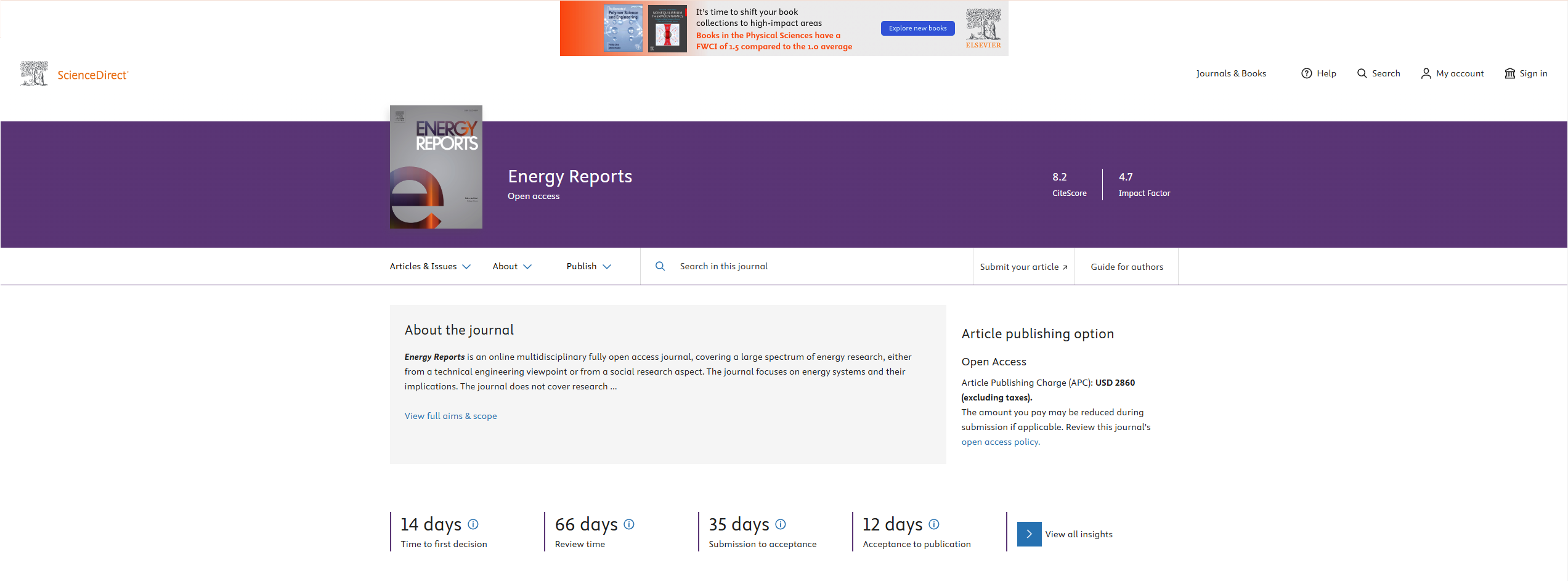Expand the About dropdown menu

pyautogui.click(x=512, y=266)
